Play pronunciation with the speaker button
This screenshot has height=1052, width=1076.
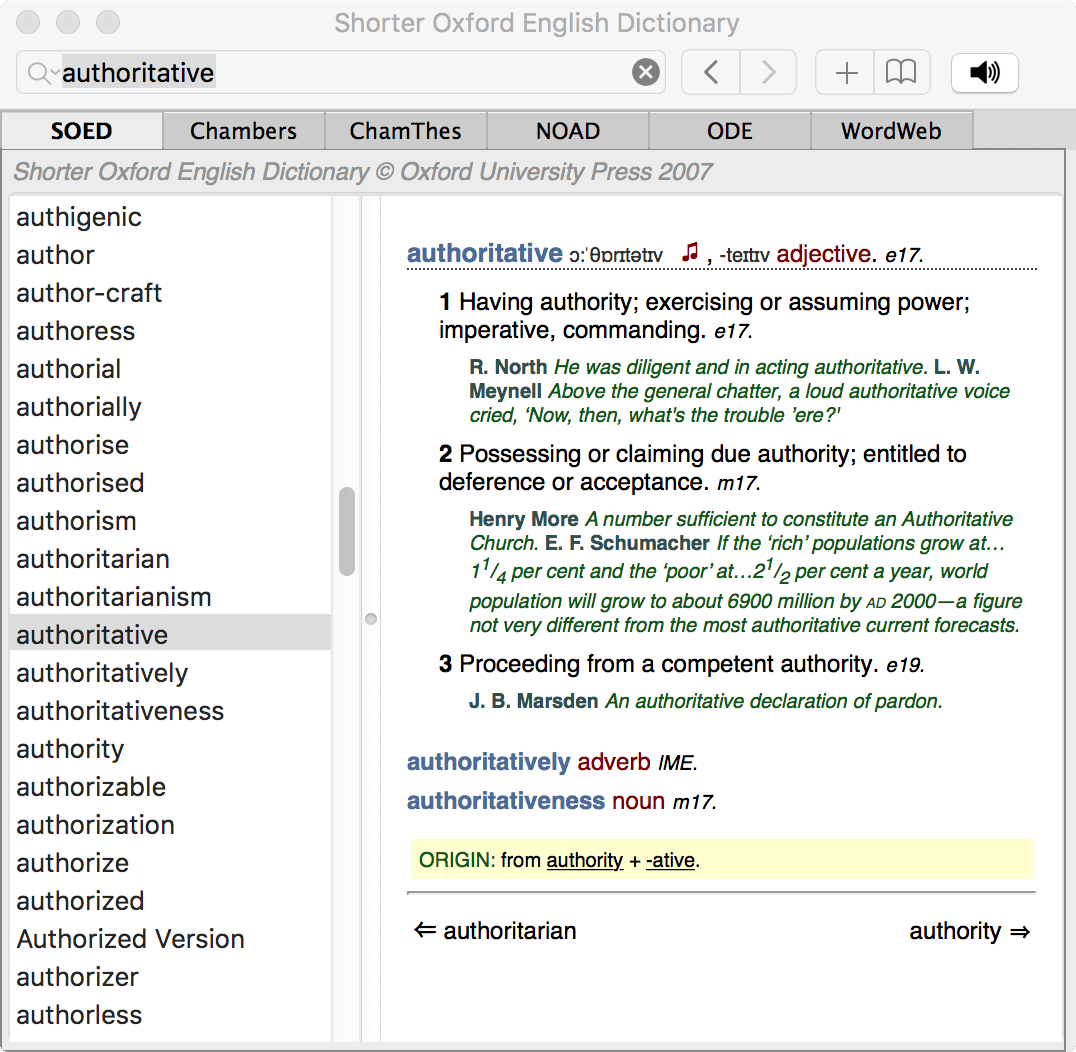pyautogui.click(x=985, y=72)
